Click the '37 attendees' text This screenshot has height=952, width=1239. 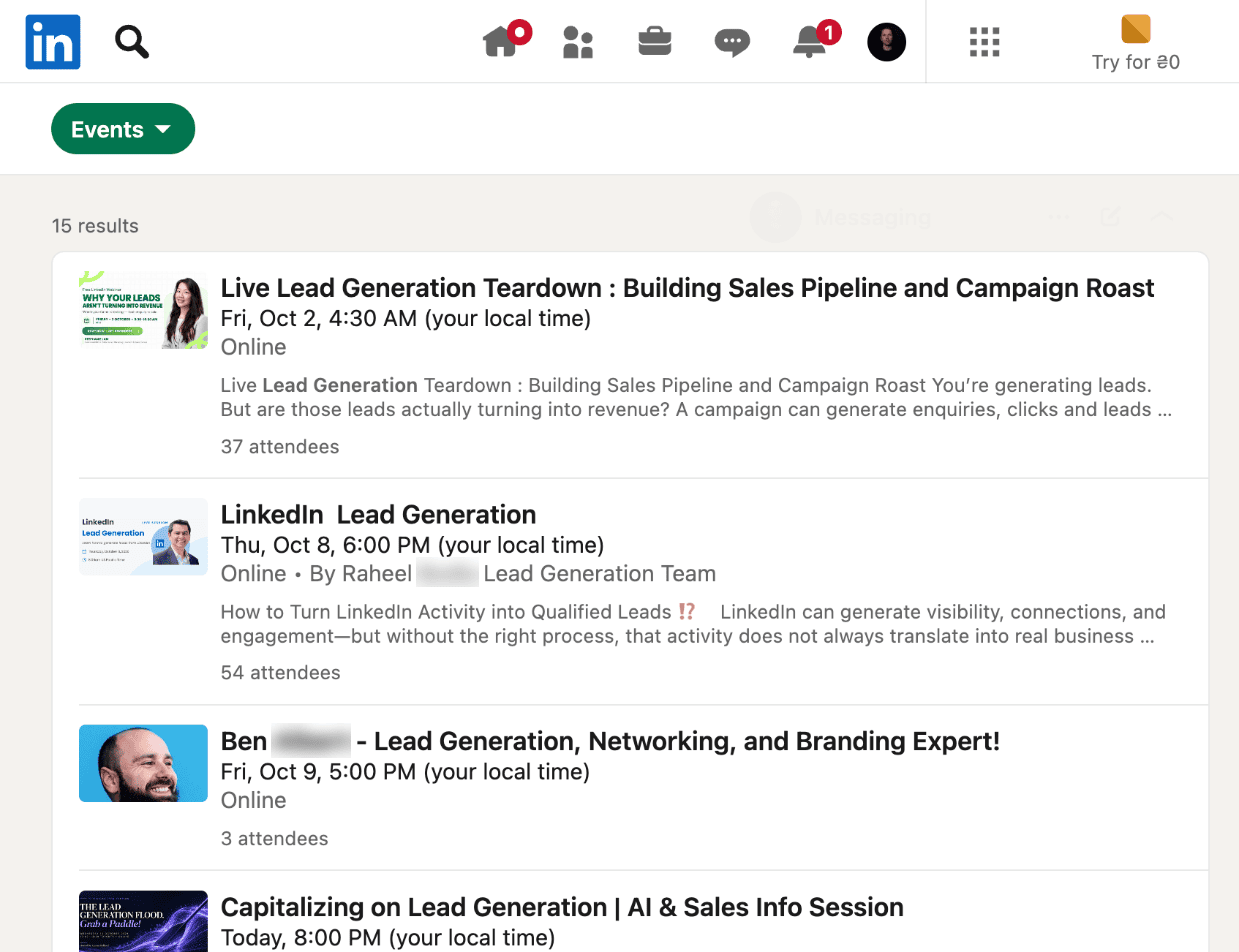coord(280,447)
